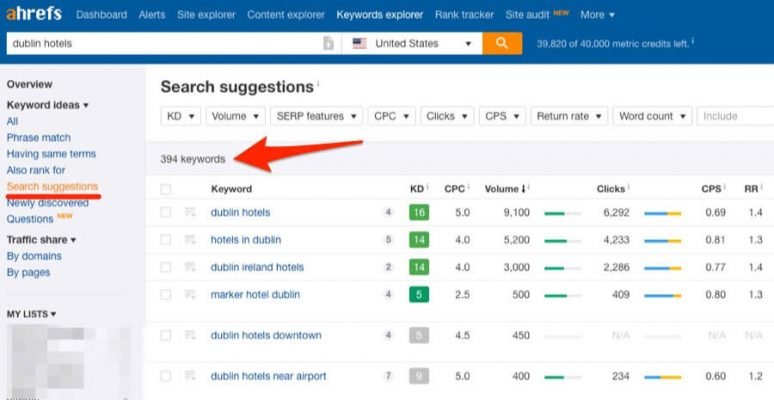This screenshot has height=400, width=774.
Task: Check the box for dublin ireland hotels
Action: [166, 267]
